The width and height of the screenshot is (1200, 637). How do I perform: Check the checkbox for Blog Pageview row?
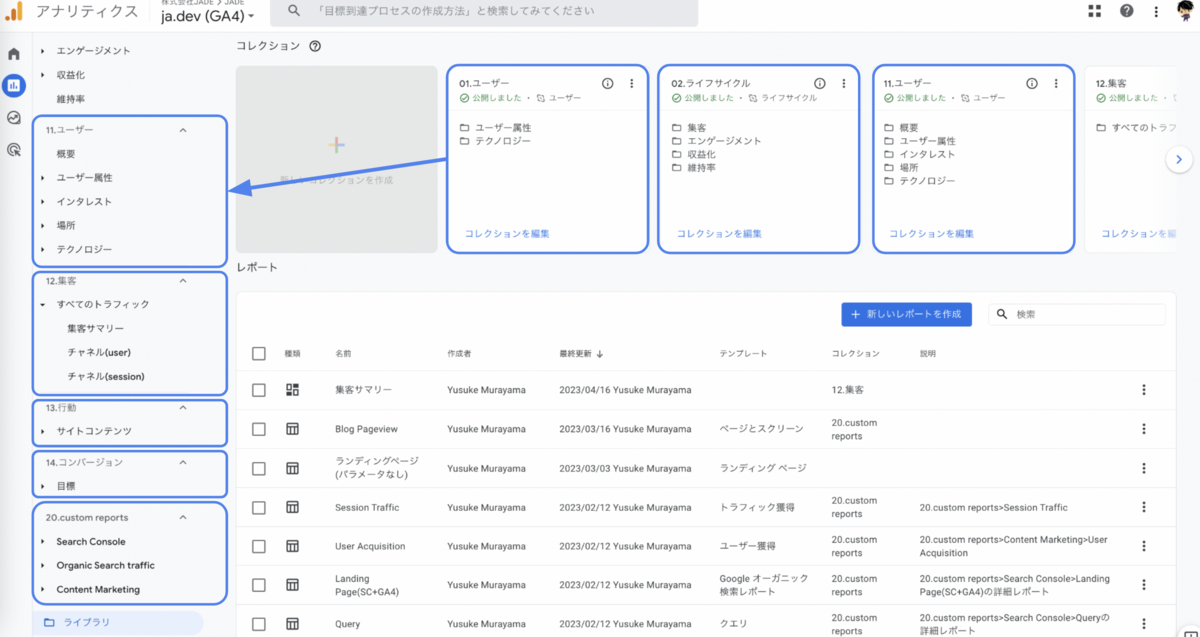click(x=258, y=429)
